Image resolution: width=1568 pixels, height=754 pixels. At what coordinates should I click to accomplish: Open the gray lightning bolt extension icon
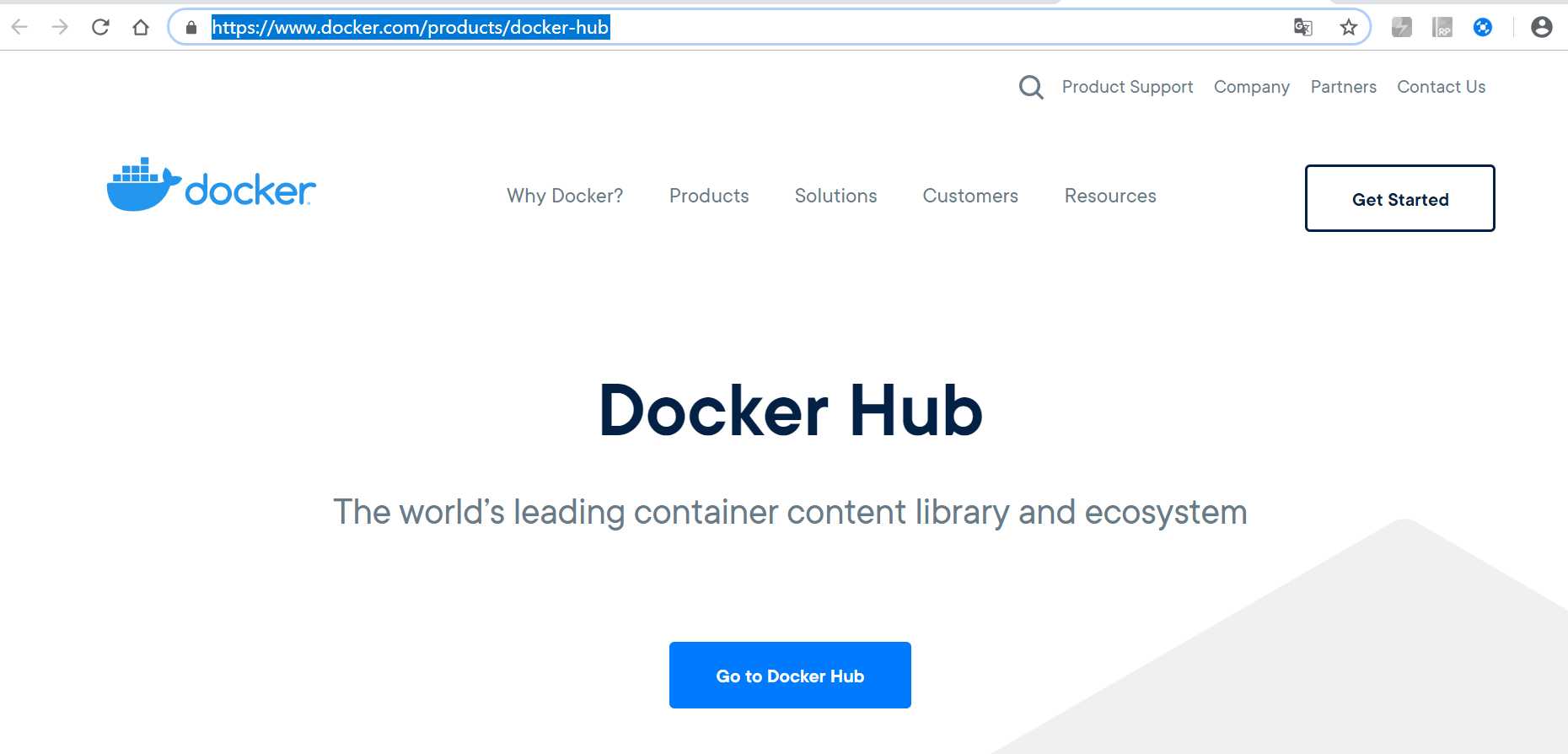point(1402,27)
